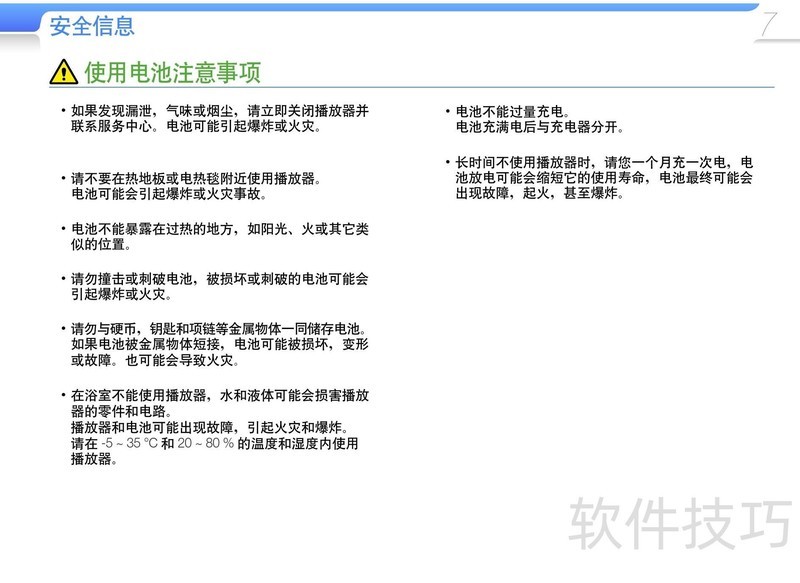Click the line starting 电池不能暴露在过热
Screen dimensions: 800x583
coord(220,229)
